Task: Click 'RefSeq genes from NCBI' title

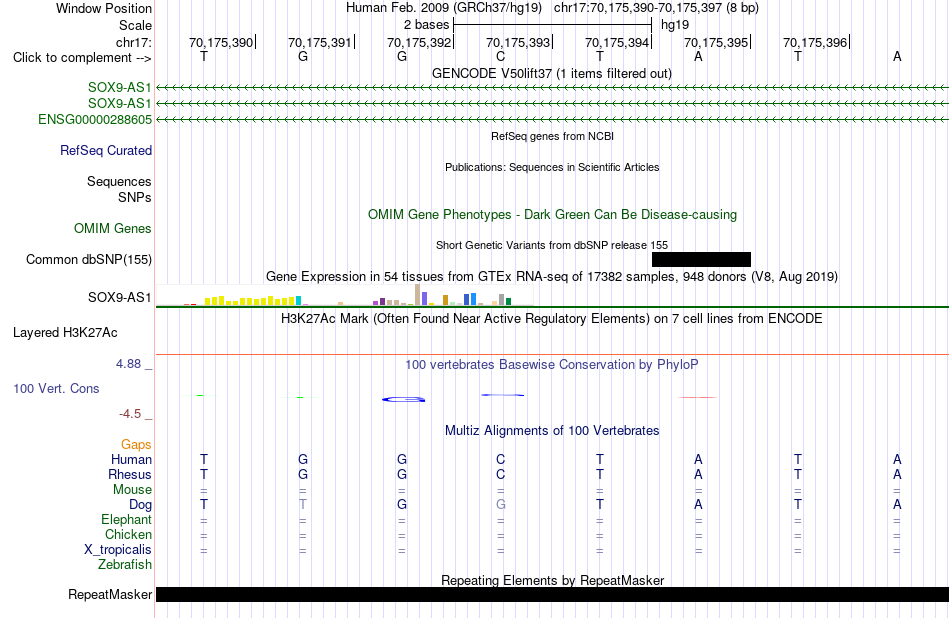Action: click(x=553, y=136)
